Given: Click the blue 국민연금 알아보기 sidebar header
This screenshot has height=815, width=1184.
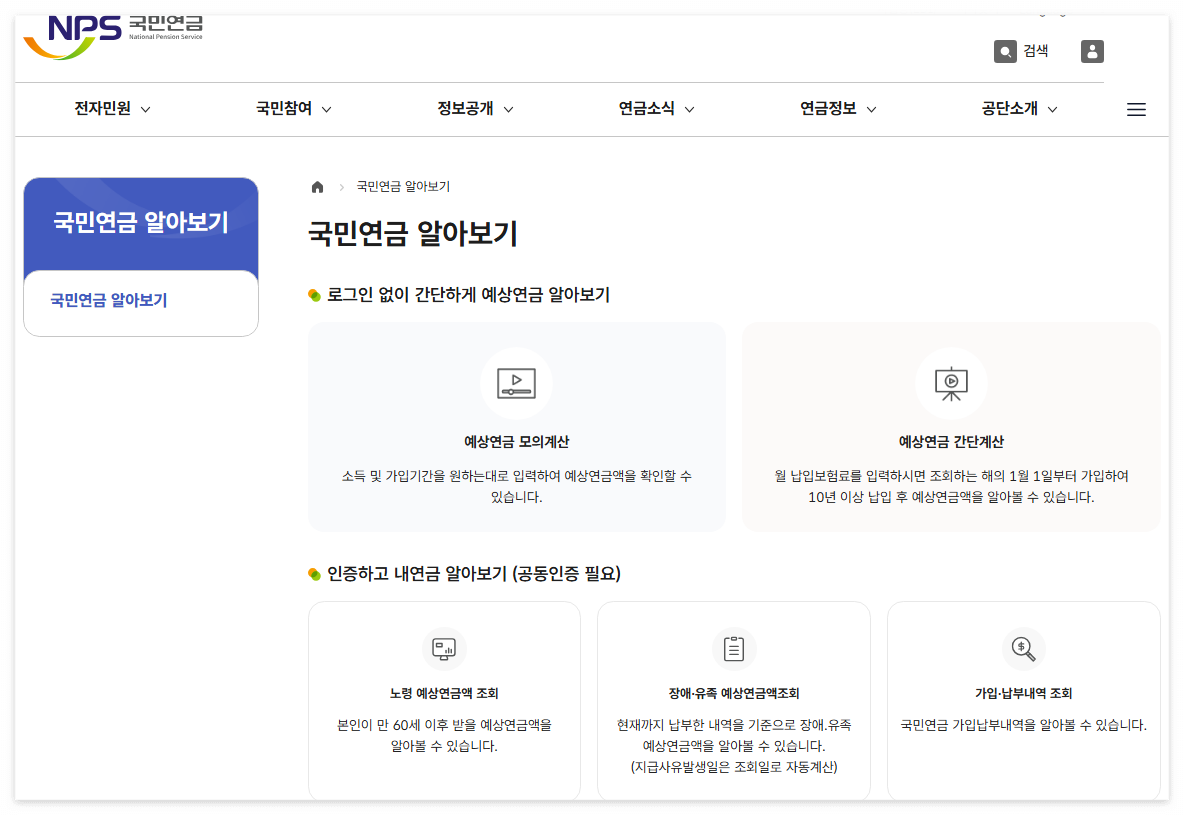Looking at the screenshot, I should coord(141,223).
